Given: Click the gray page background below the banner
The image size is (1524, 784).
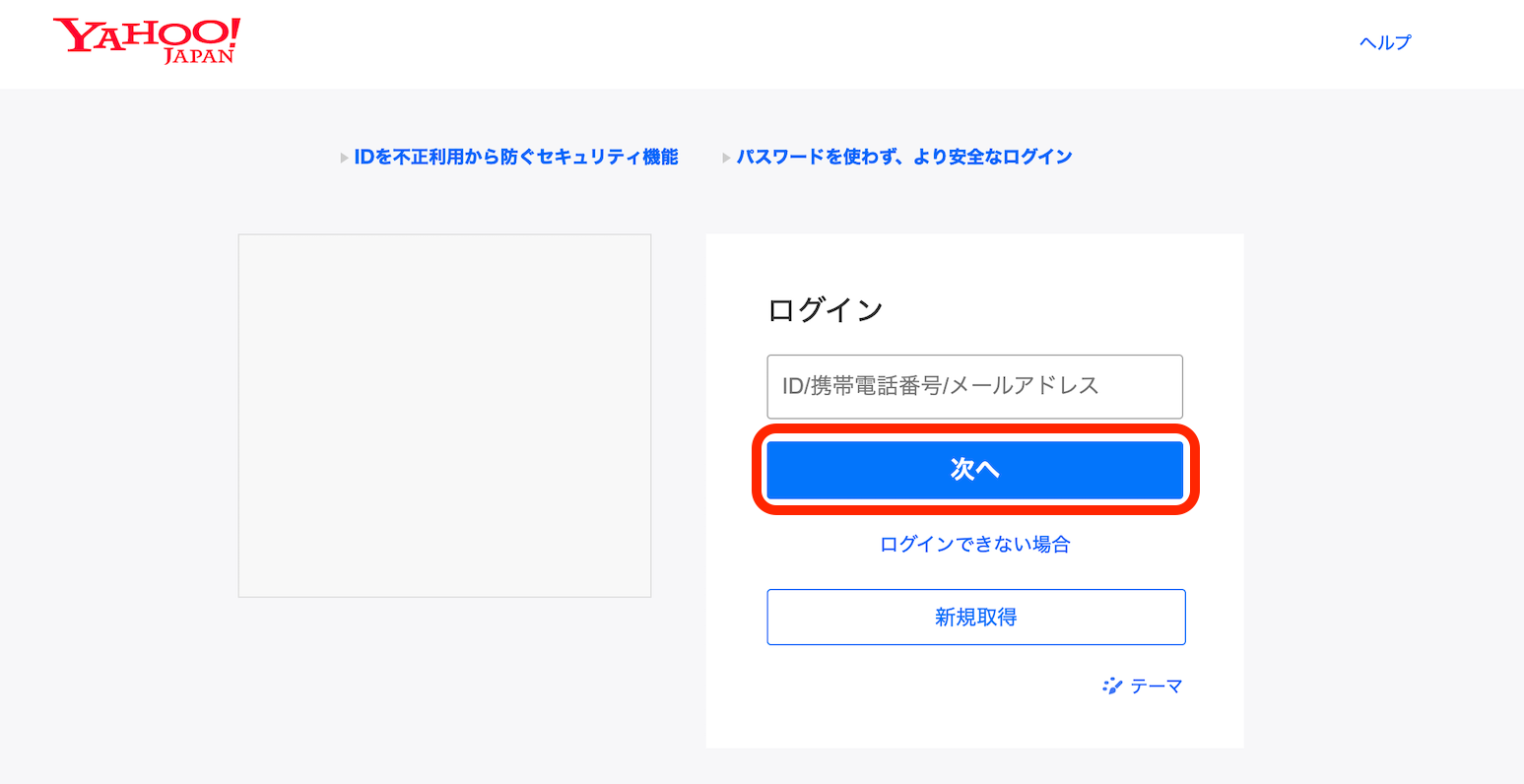Looking at the screenshot, I should pyautogui.click(x=443, y=689).
